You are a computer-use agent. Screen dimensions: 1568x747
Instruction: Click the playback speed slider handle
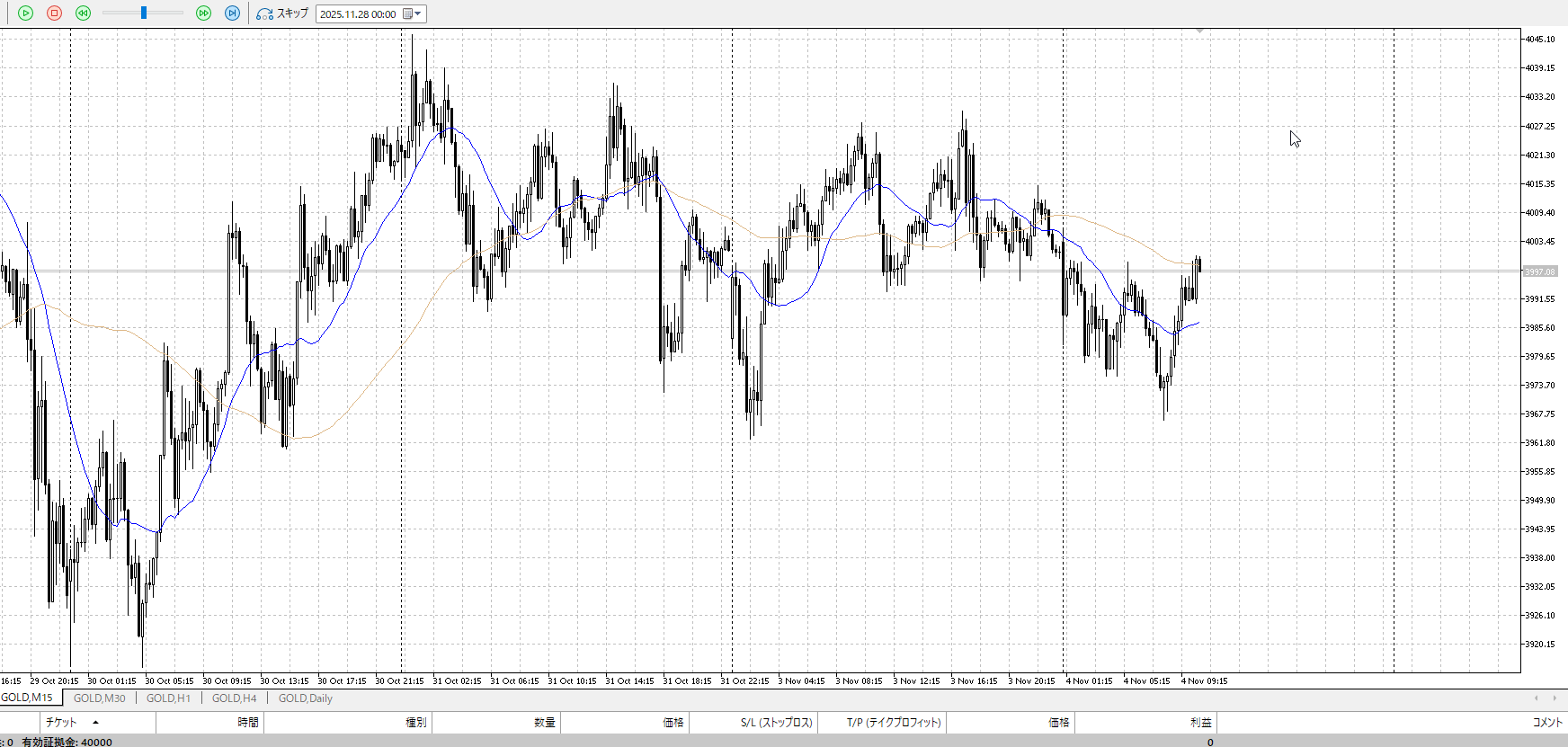tap(143, 13)
